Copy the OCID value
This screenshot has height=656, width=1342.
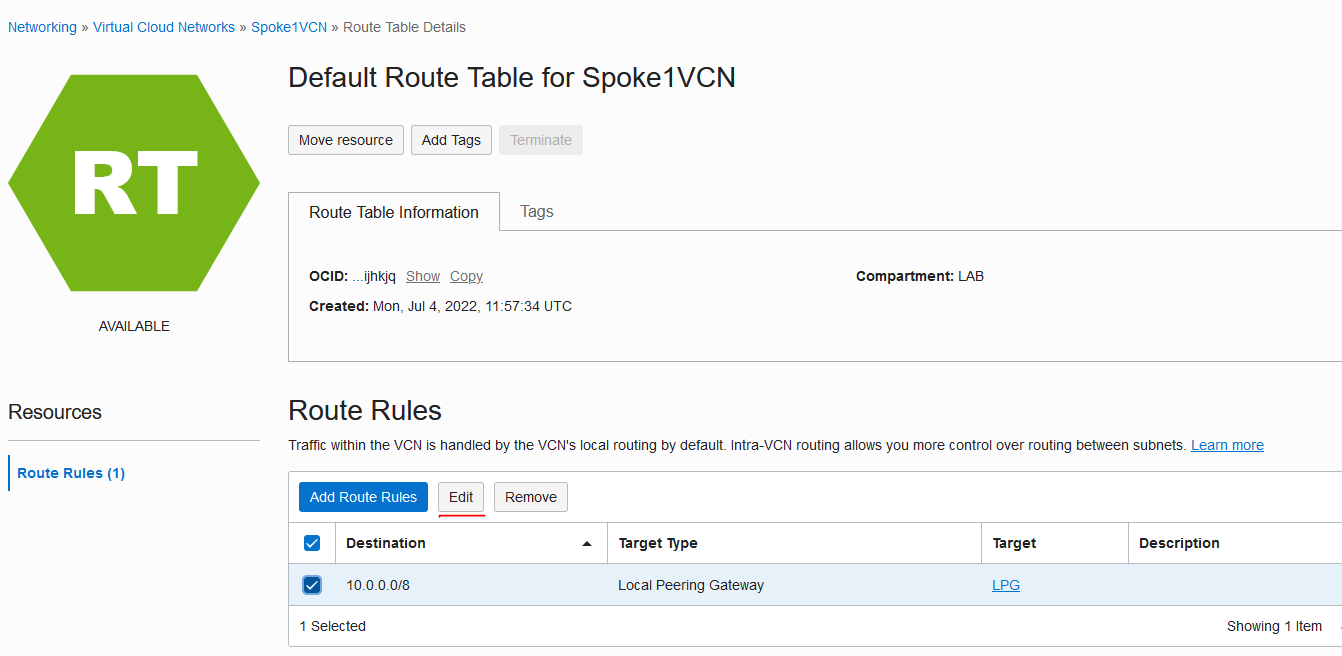[466, 276]
